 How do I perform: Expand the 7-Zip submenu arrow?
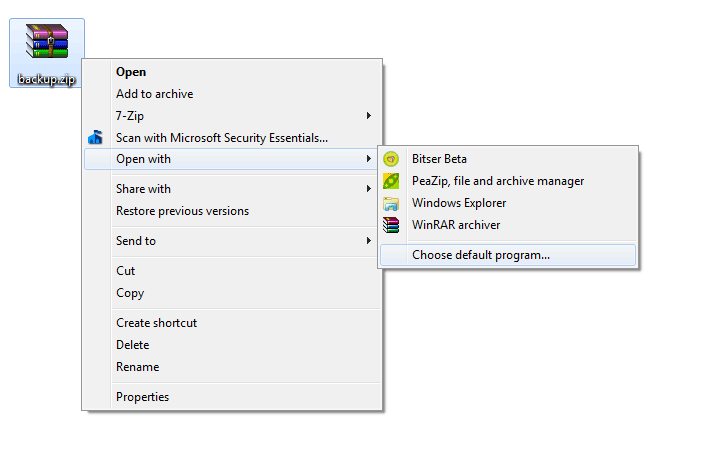click(x=369, y=116)
